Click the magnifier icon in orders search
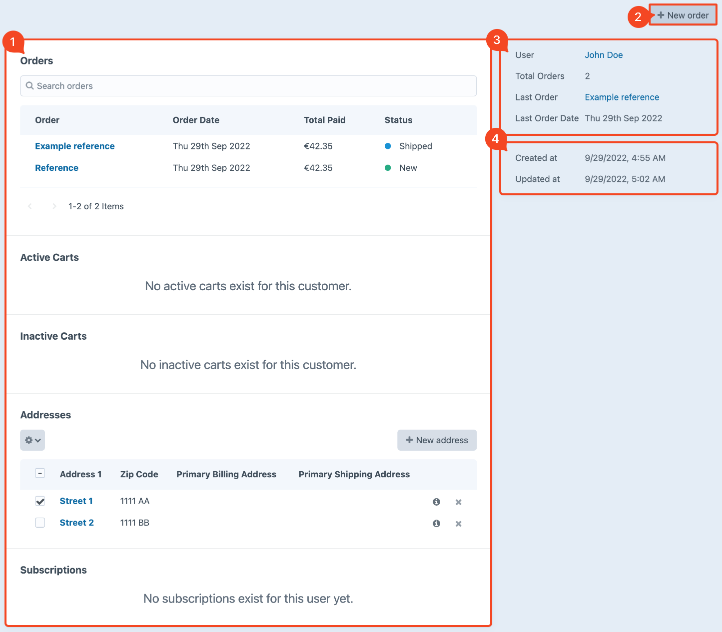Image resolution: width=722 pixels, height=632 pixels. click(30, 86)
